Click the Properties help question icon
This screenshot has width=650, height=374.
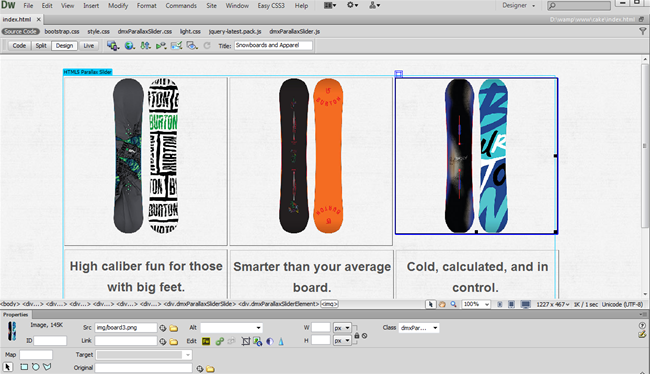pyautogui.click(x=643, y=325)
